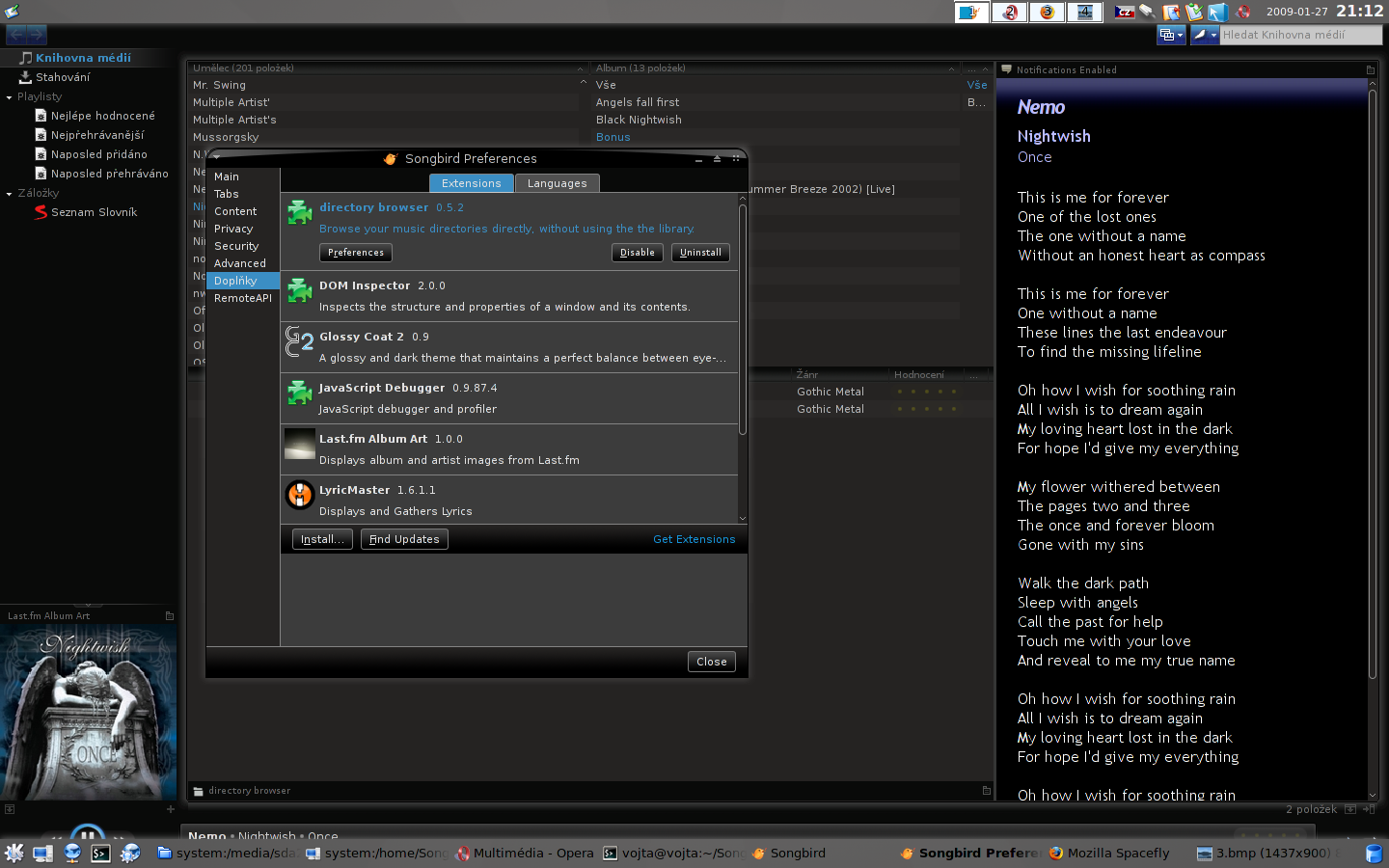Set rating stars for first Gothic Metal track

click(926, 392)
